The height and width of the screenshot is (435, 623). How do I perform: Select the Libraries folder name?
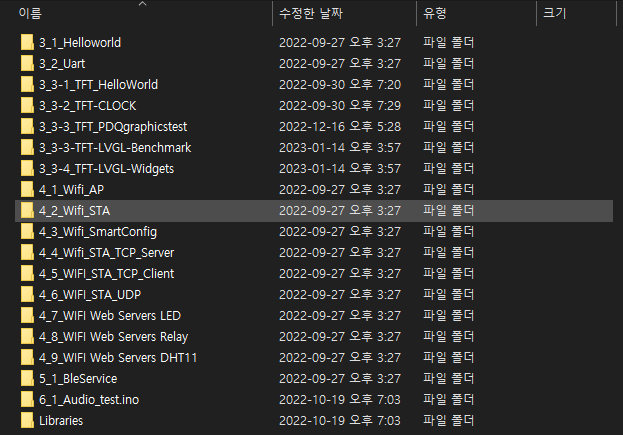61,421
